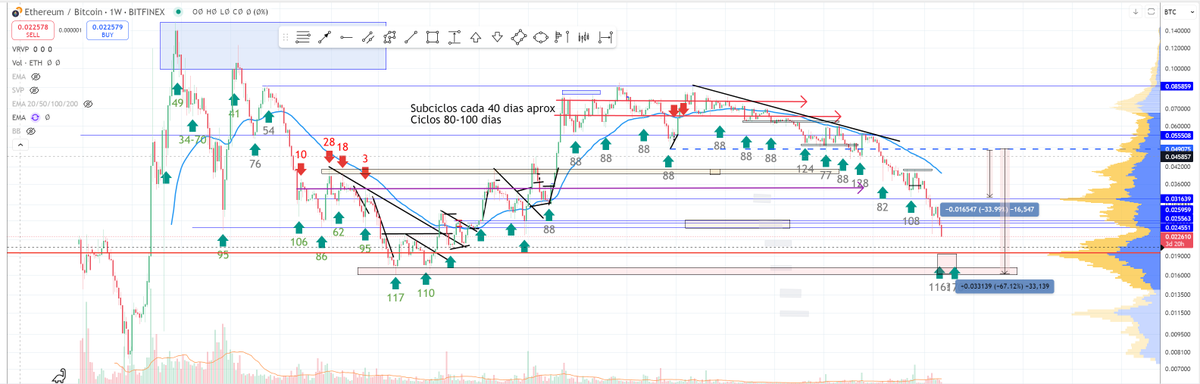The image size is (1200, 384).
Task: Show the EMA 20/50/100/200 indicator
Action: pyautogui.click(x=88, y=103)
